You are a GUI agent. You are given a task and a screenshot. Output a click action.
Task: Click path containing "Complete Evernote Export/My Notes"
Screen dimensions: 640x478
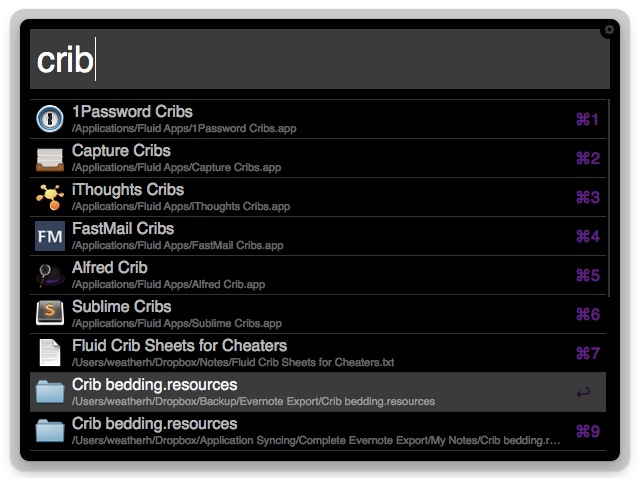tap(316, 440)
